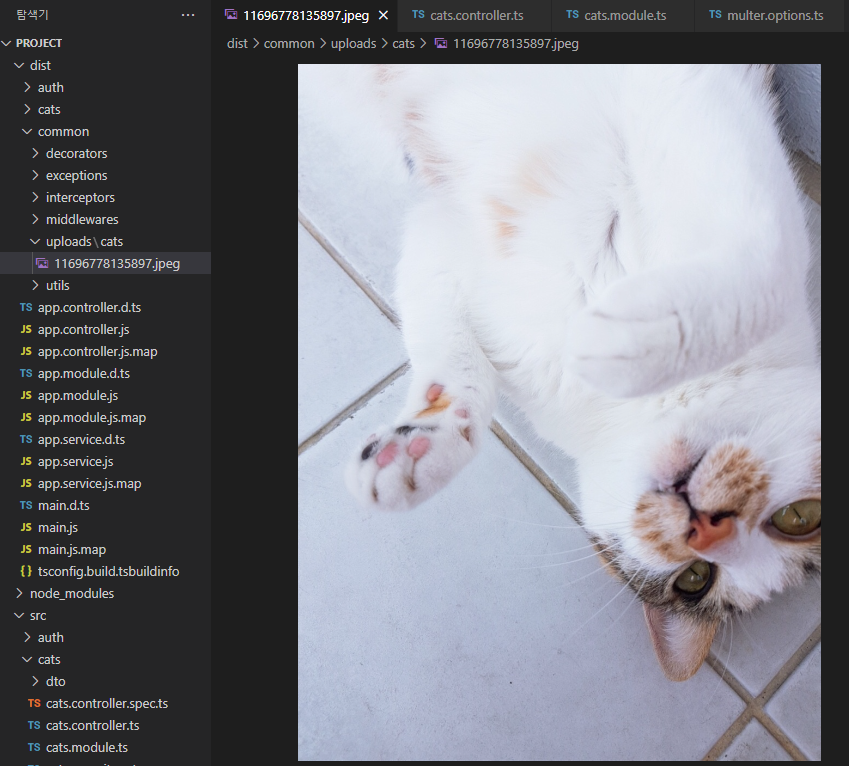Image resolution: width=849 pixels, height=766 pixels.
Task: Click the jpeg filename in the breadcrumb
Action: pos(515,43)
